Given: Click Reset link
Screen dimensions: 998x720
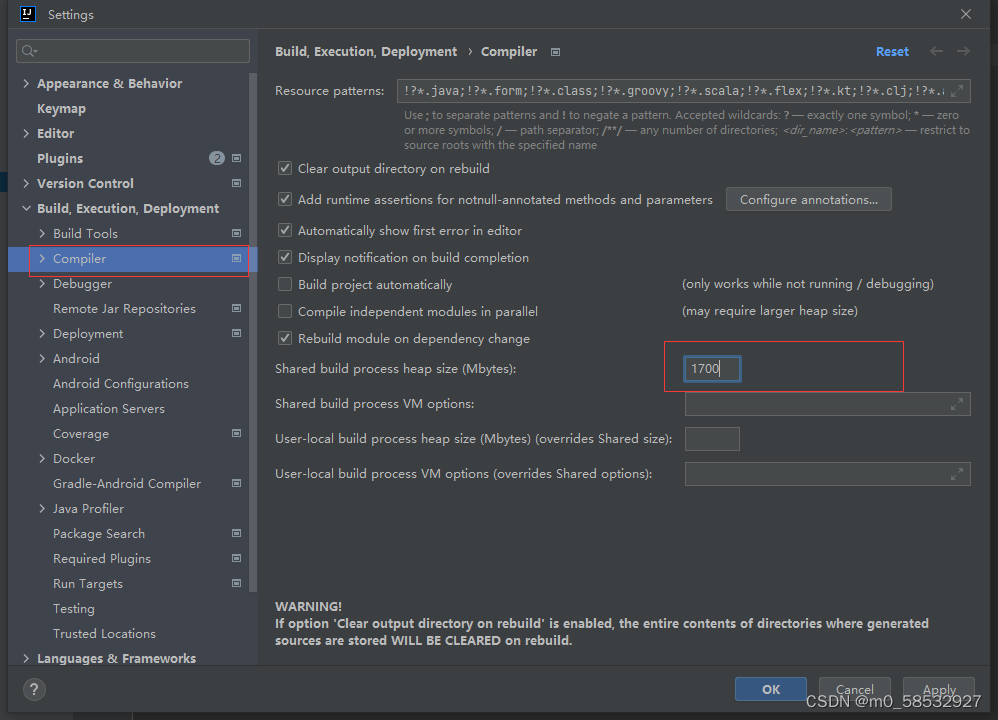Looking at the screenshot, I should [892, 52].
